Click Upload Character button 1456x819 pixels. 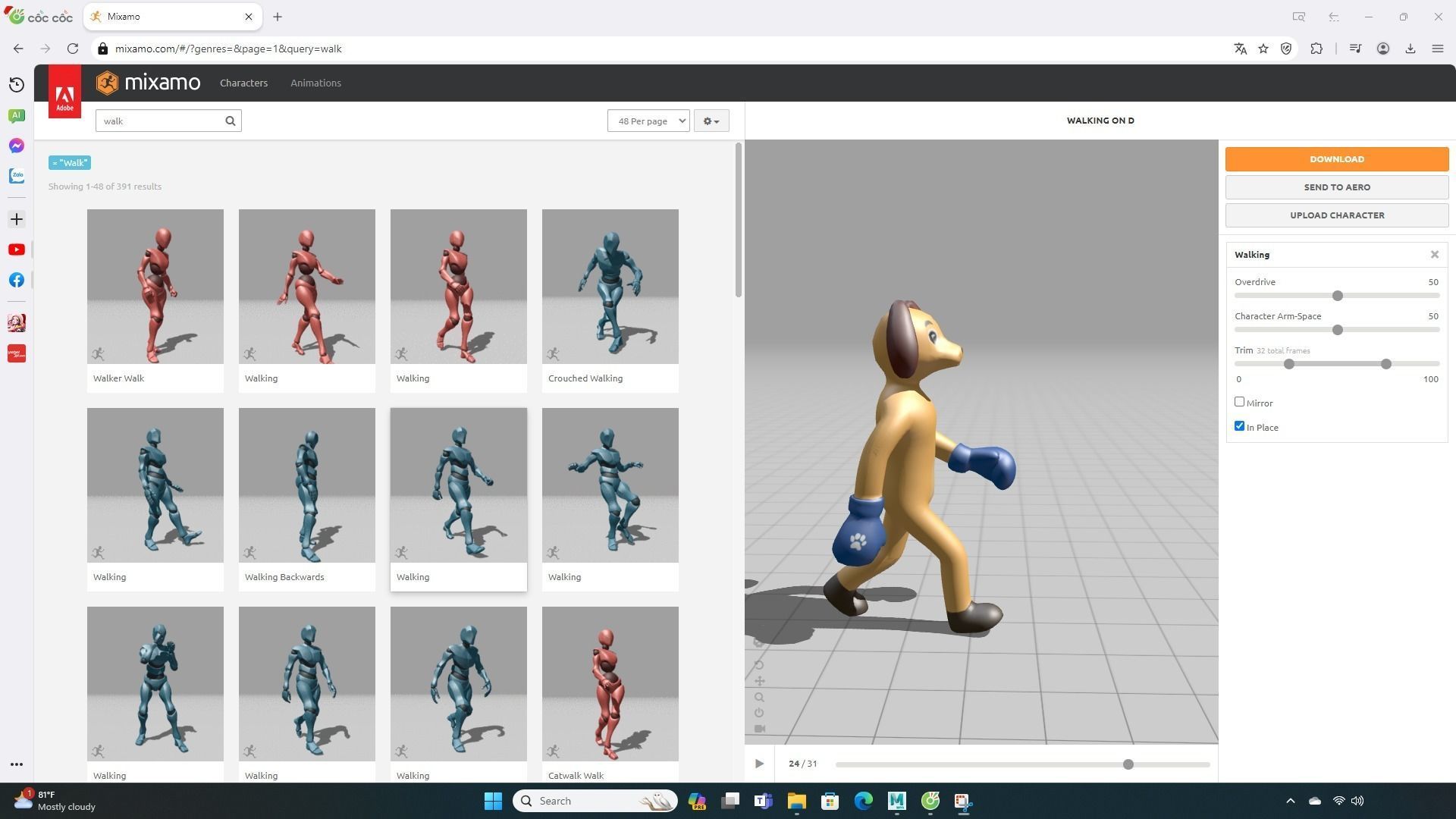(1337, 215)
